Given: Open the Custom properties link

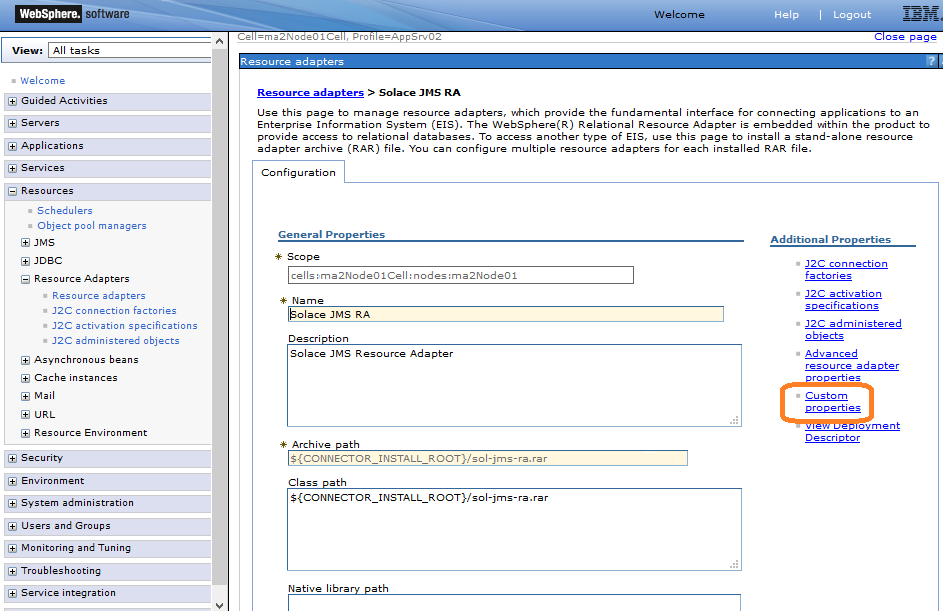Looking at the screenshot, I should point(832,402).
